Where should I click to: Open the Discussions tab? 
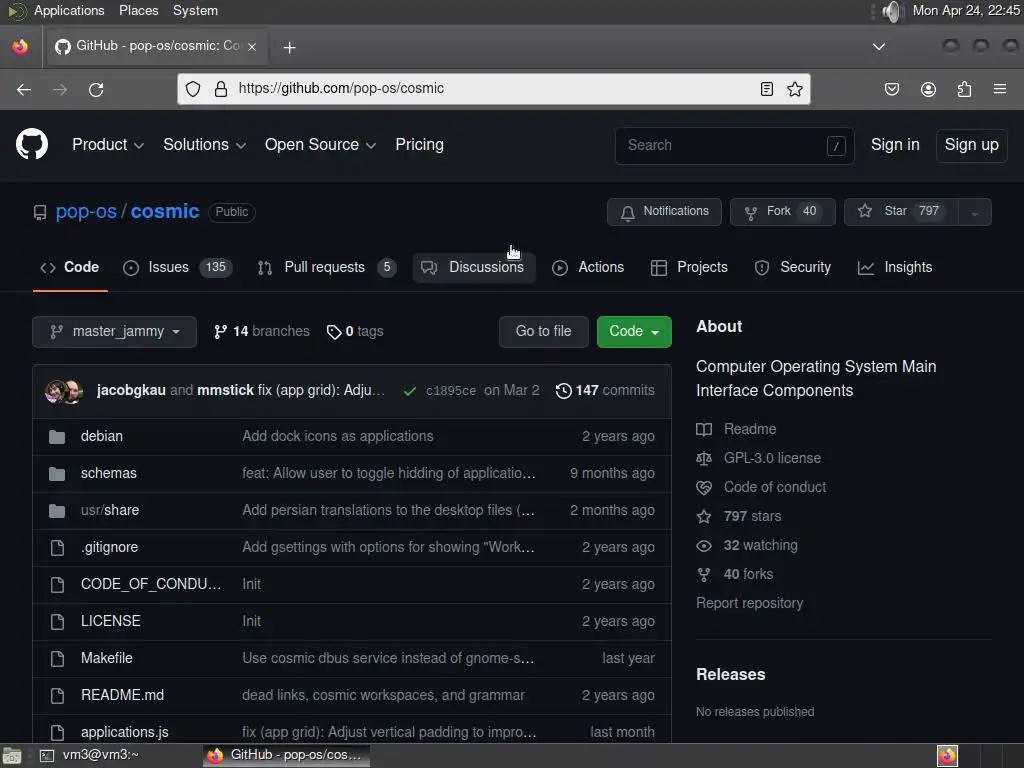[473, 268]
